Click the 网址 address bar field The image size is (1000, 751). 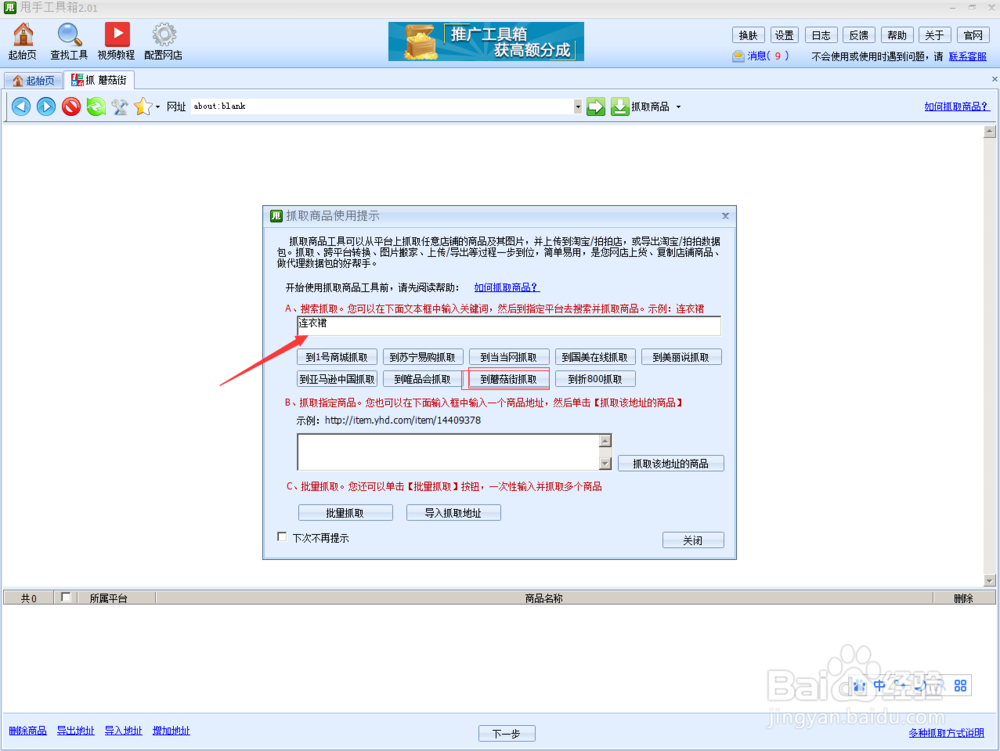click(x=381, y=106)
